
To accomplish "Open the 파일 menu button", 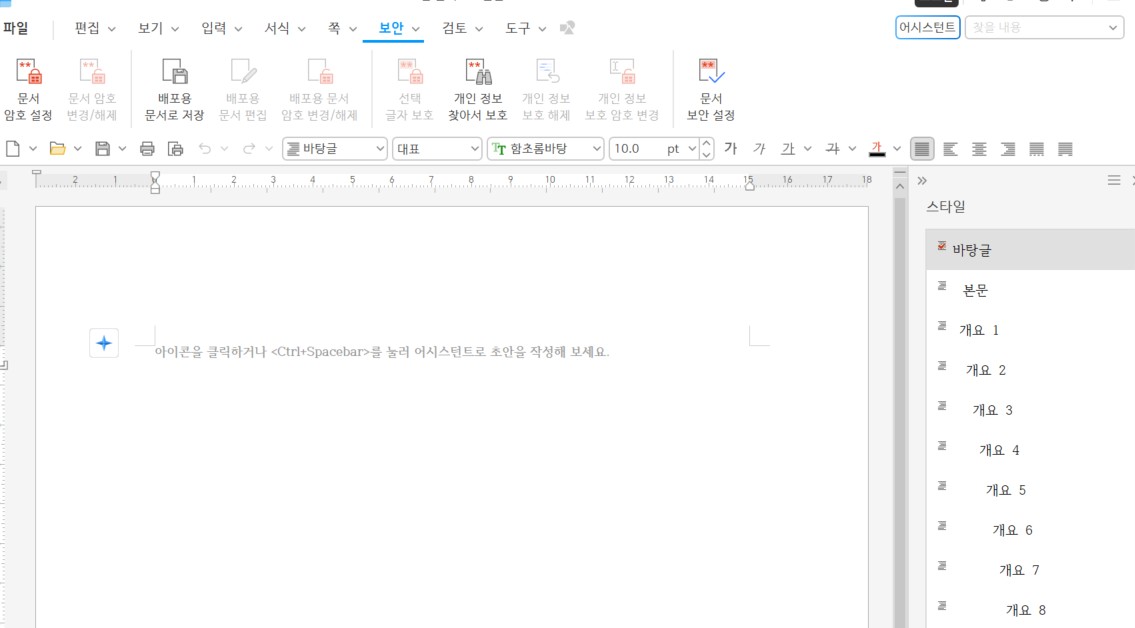I will pyautogui.click(x=16, y=28).
